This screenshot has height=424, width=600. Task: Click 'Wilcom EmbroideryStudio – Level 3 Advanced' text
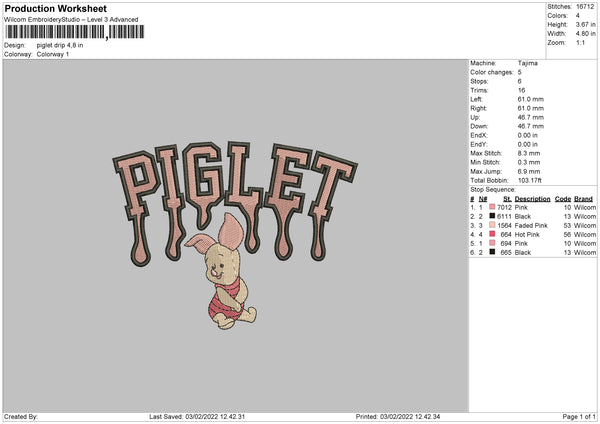click(71, 20)
